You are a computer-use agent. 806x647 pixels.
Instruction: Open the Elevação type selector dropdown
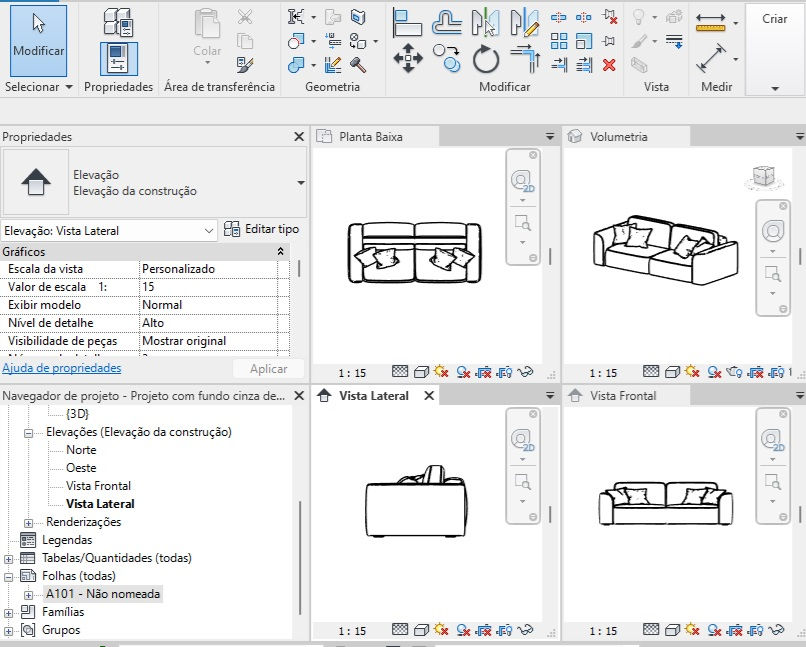click(x=301, y=182)
